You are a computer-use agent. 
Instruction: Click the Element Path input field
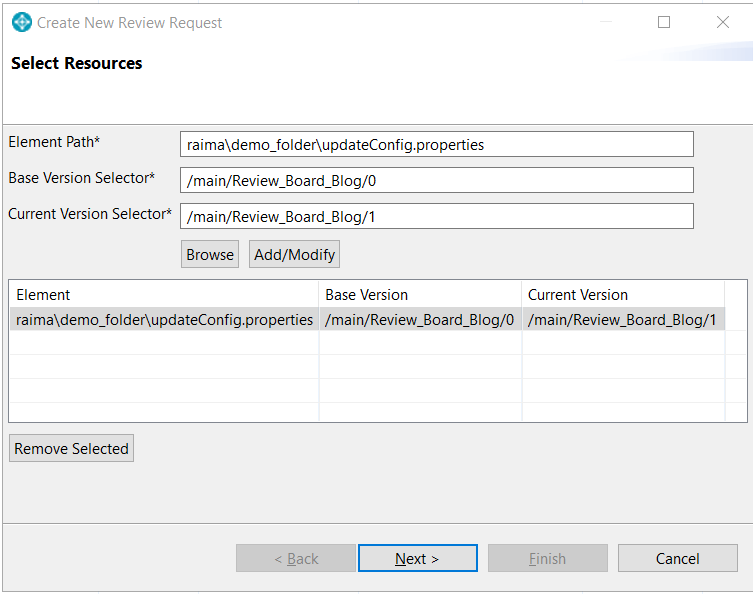(x=437, y=144)
